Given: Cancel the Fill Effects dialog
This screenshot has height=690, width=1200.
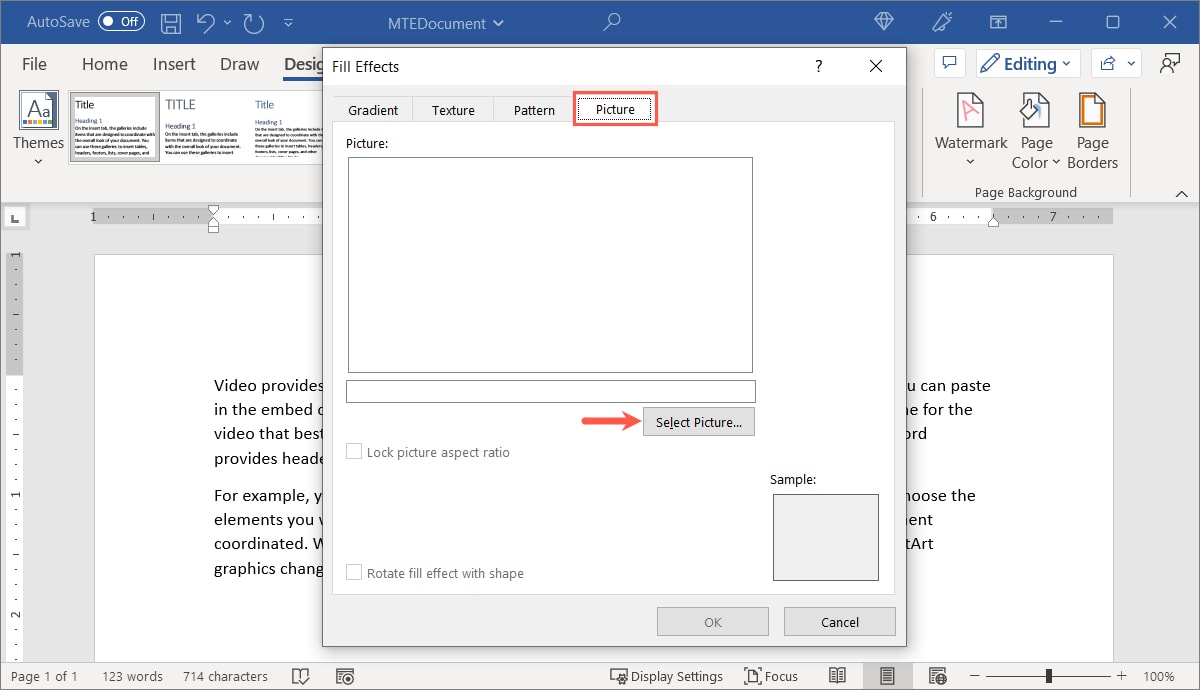Looking at the screenshot, I should pyautogui.click(x=839, y=621).
